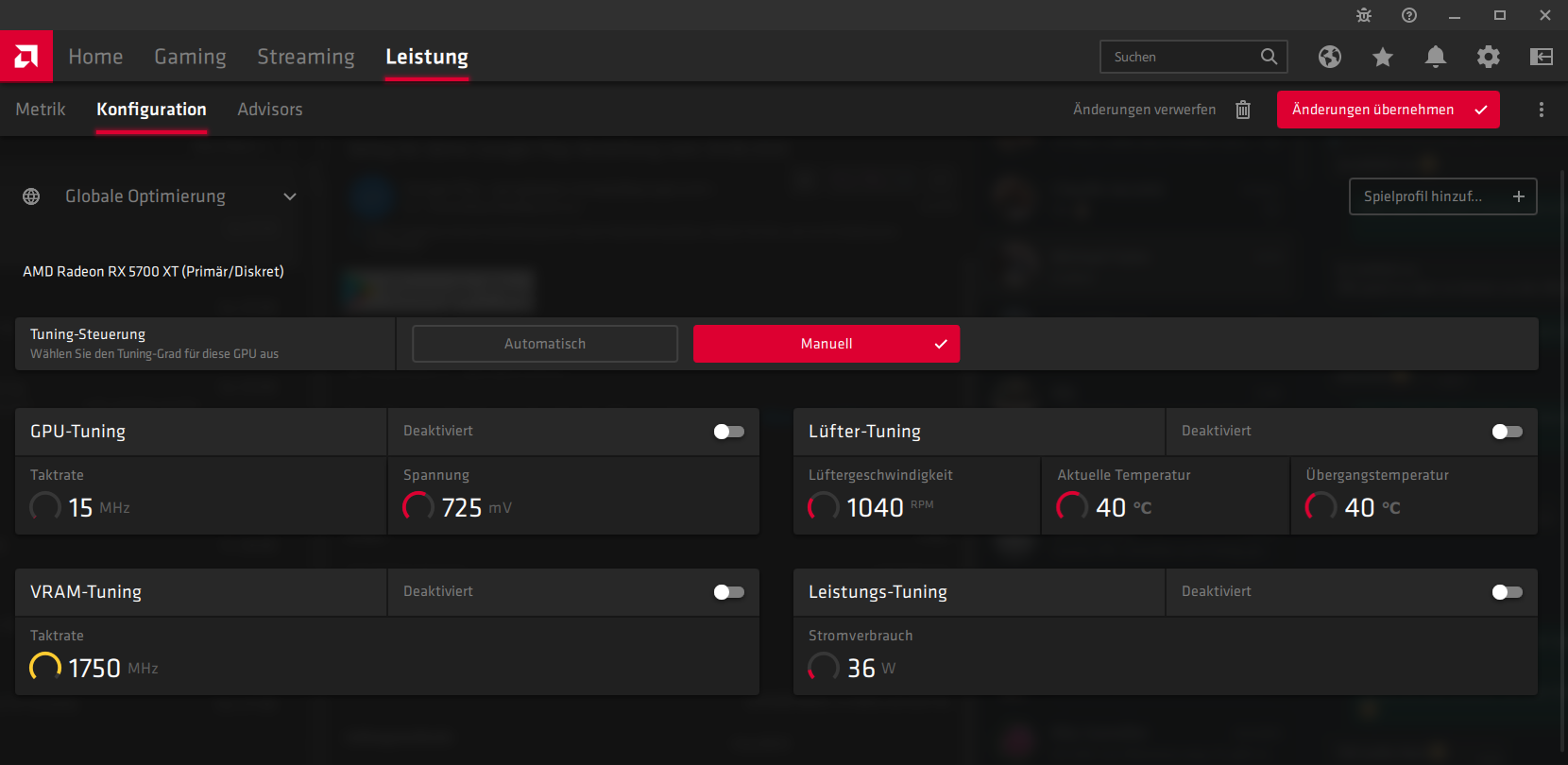
Task: Switch to the Konfiguration sub-tab
Action: click(151, 110)
